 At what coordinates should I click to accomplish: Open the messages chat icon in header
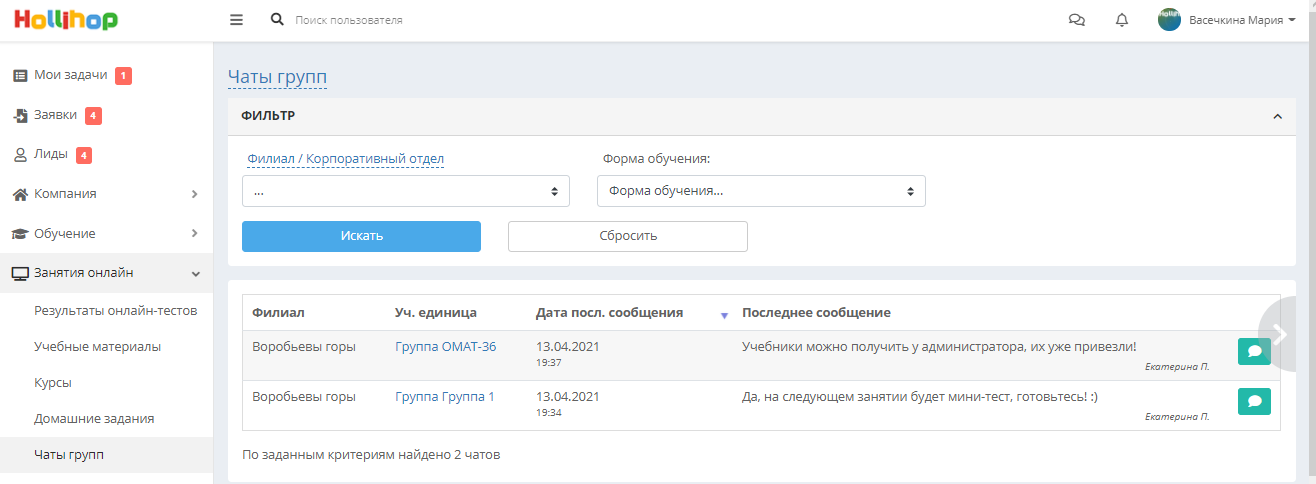(1077, 20)
